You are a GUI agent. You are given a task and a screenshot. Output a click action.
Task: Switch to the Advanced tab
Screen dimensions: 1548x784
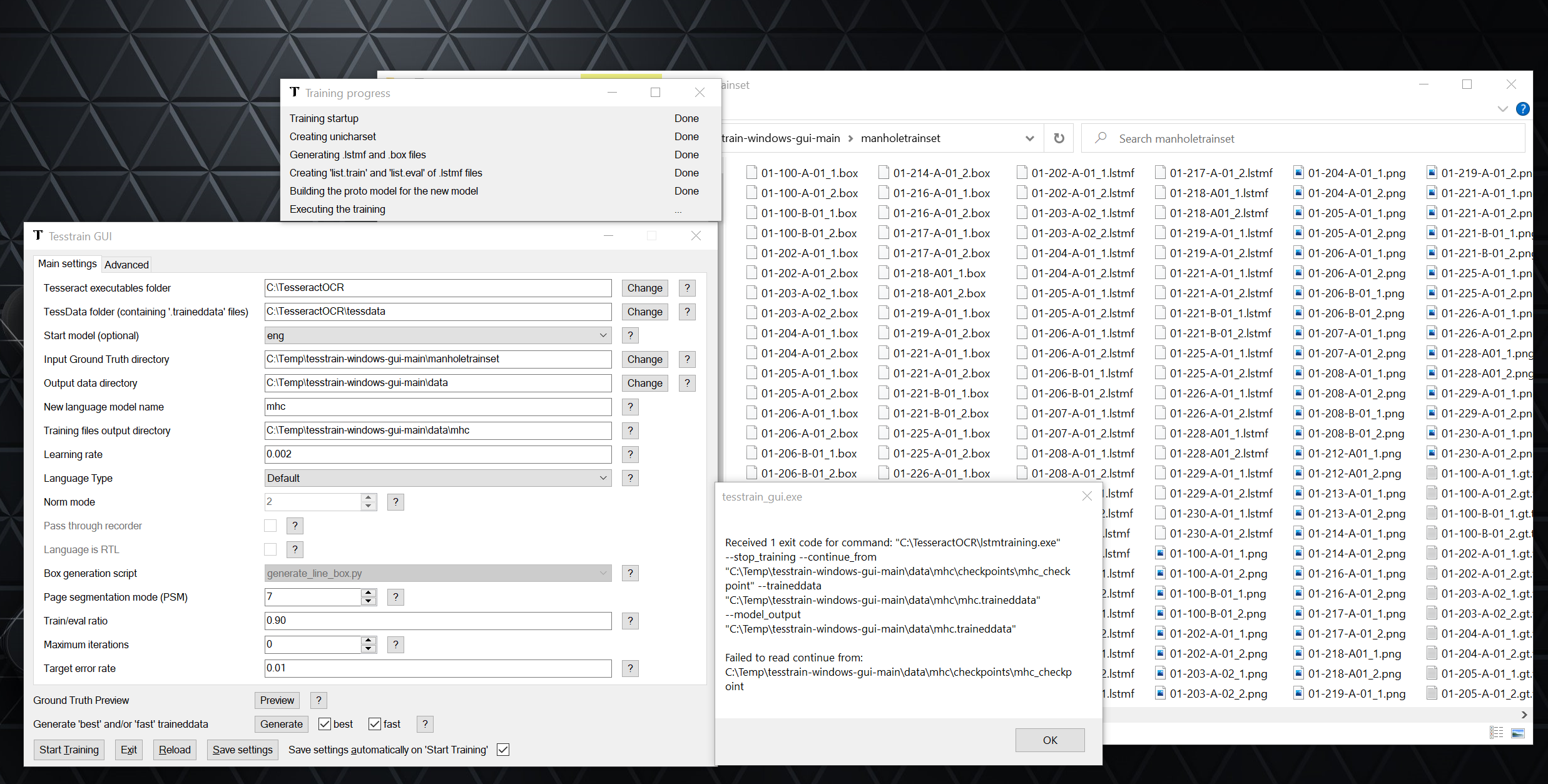126,265
